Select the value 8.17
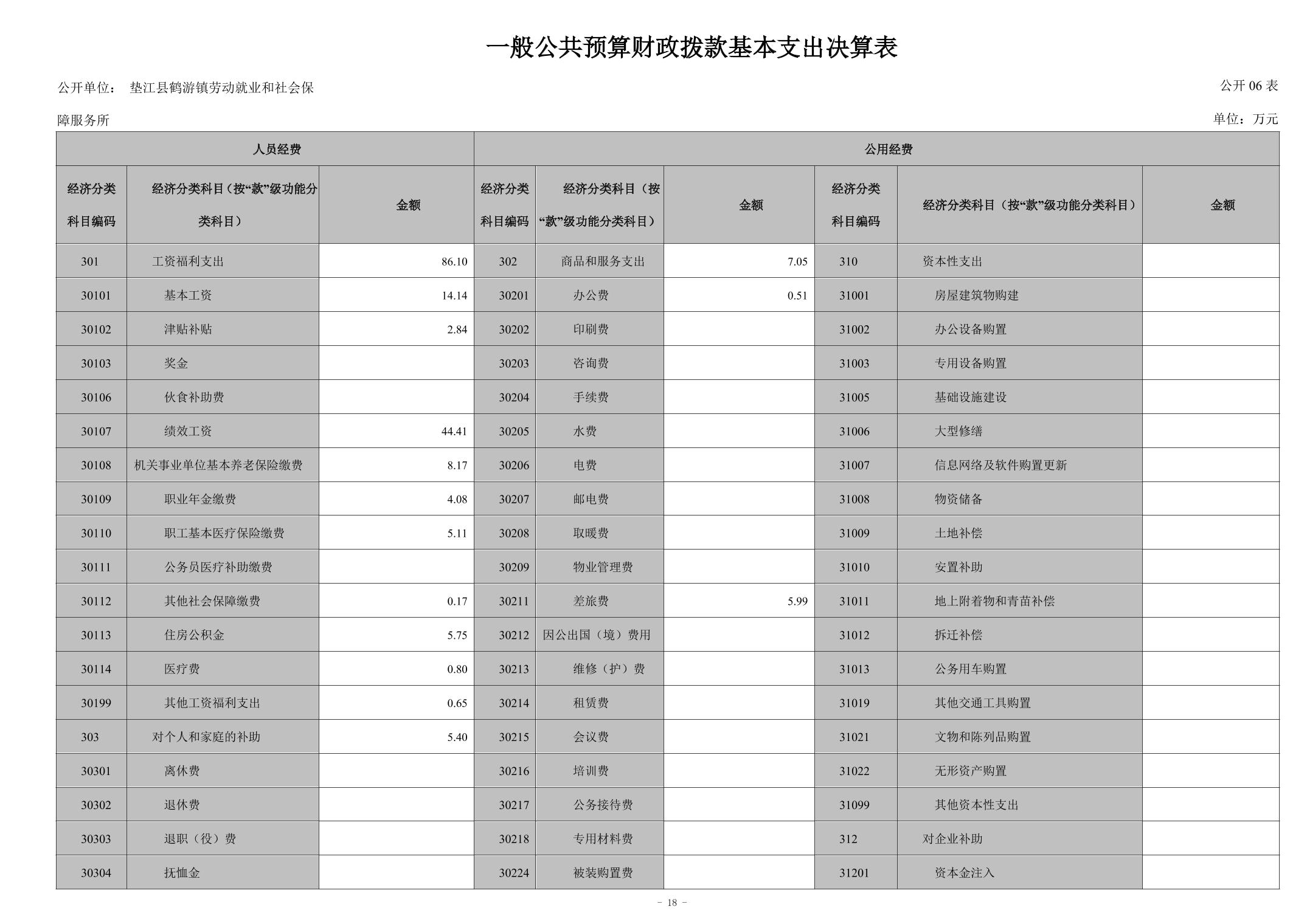 [457, 466]
